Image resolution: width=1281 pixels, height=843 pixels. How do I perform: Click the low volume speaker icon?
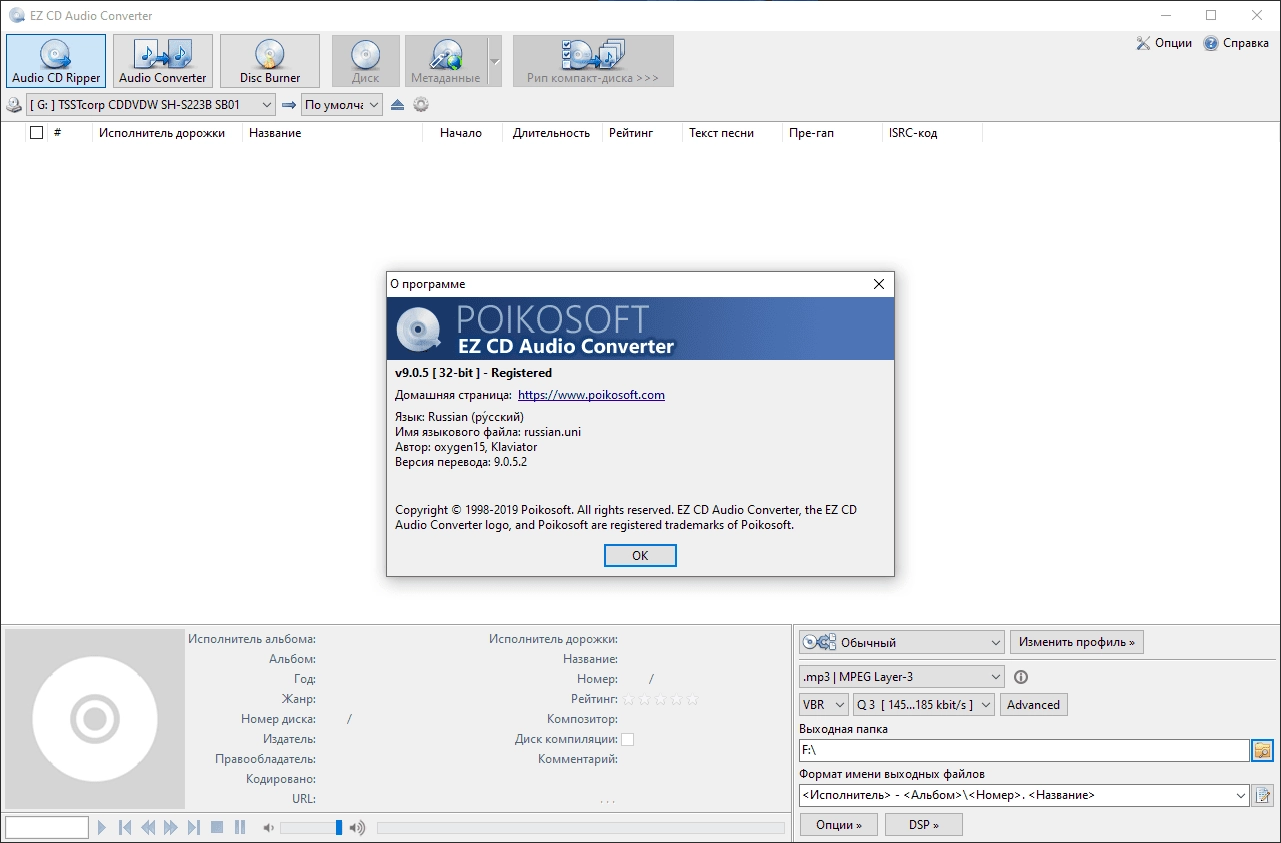[267, 827]
